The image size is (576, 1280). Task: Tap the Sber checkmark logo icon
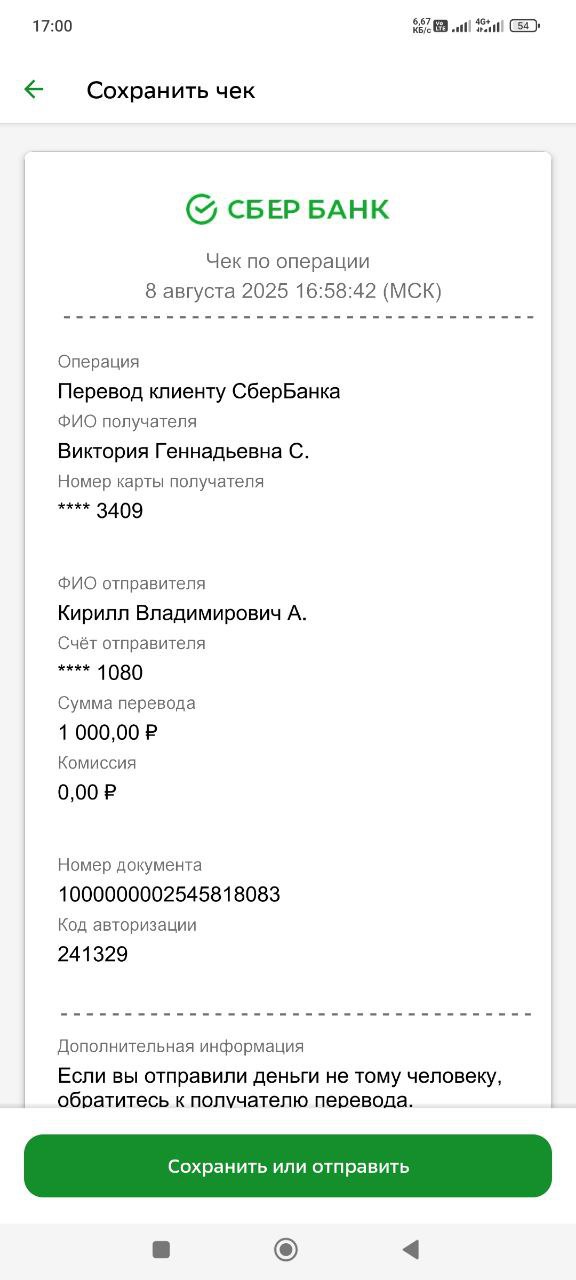click(x=201, y=209)
